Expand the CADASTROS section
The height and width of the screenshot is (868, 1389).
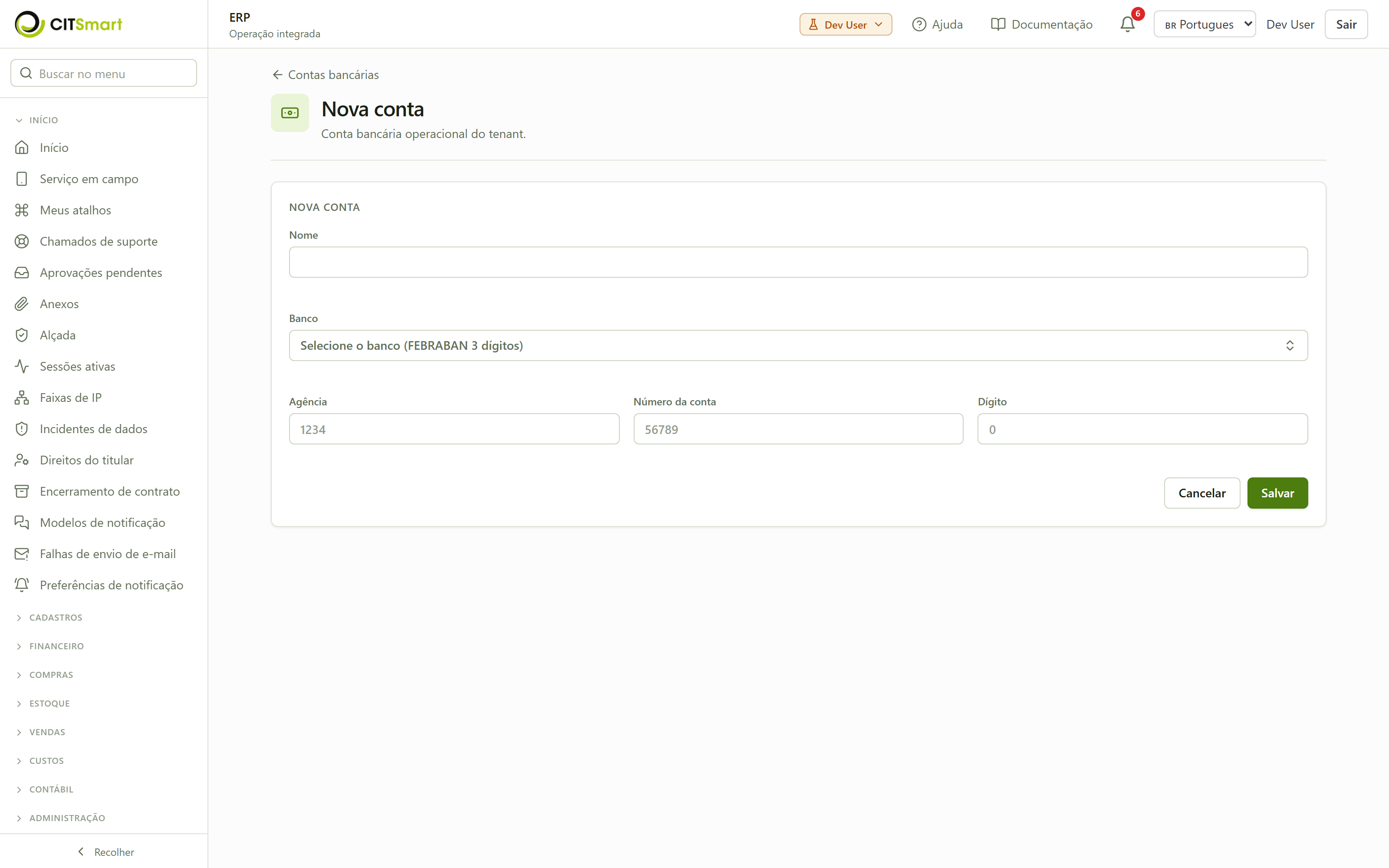click(x=49, y=618)
